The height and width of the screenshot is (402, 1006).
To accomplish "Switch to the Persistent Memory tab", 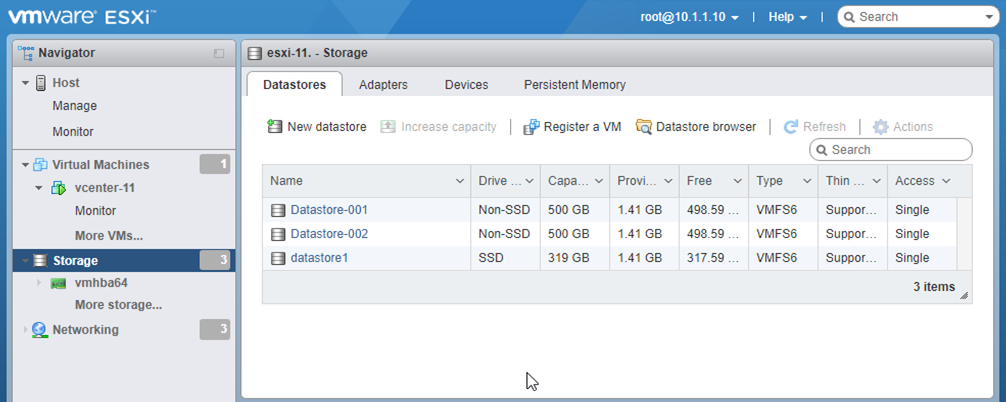I will click(574, 85).
